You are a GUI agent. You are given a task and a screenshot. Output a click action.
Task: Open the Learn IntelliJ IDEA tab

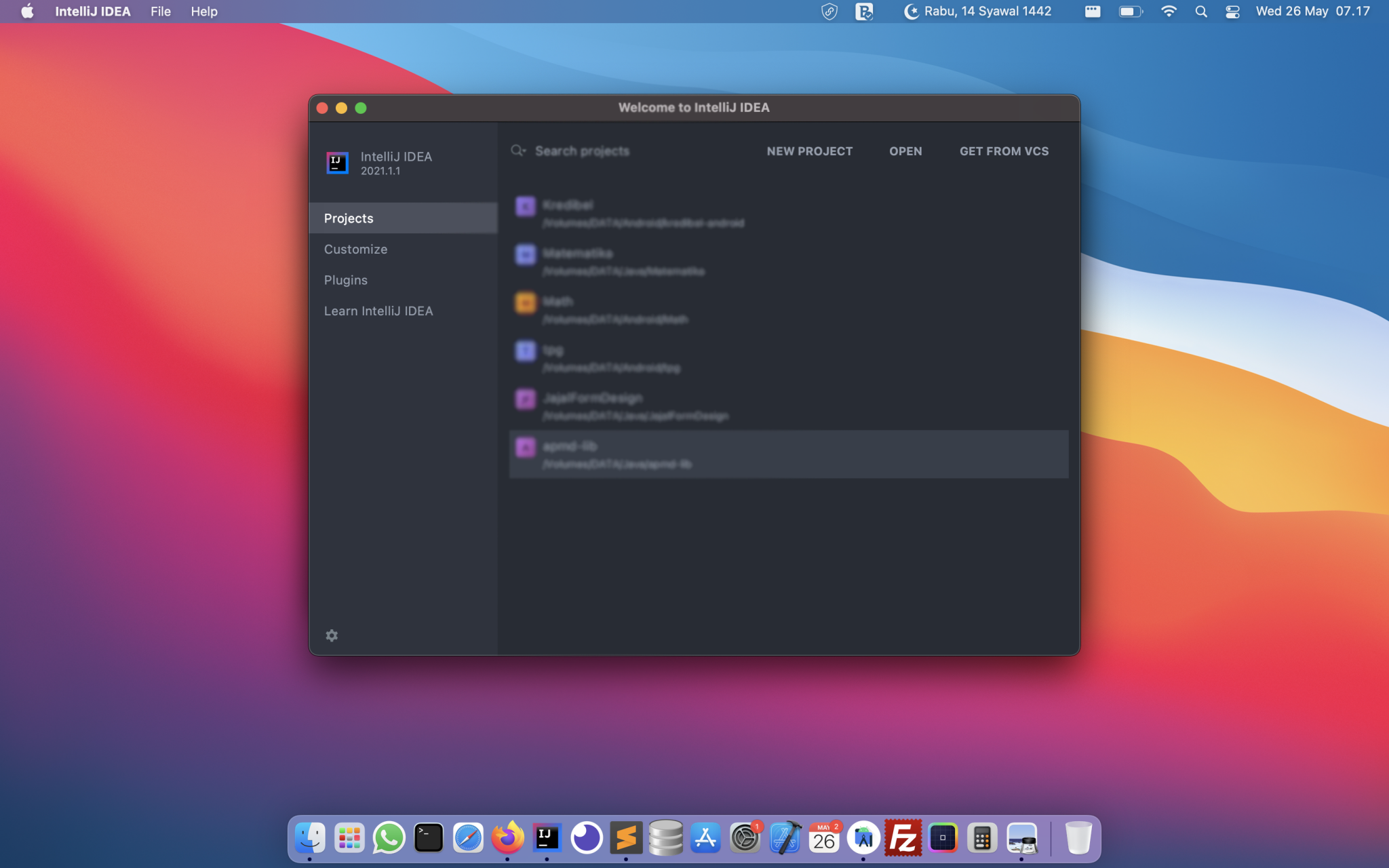point(404,311)
